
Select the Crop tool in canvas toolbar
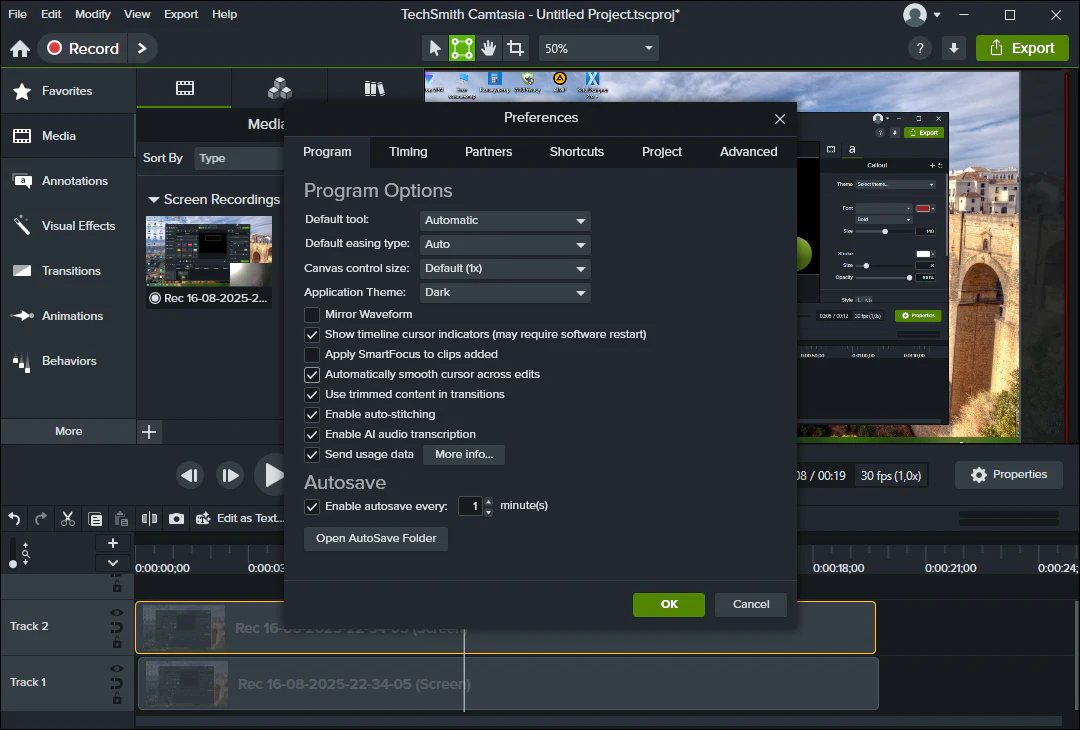pos(515,48)
